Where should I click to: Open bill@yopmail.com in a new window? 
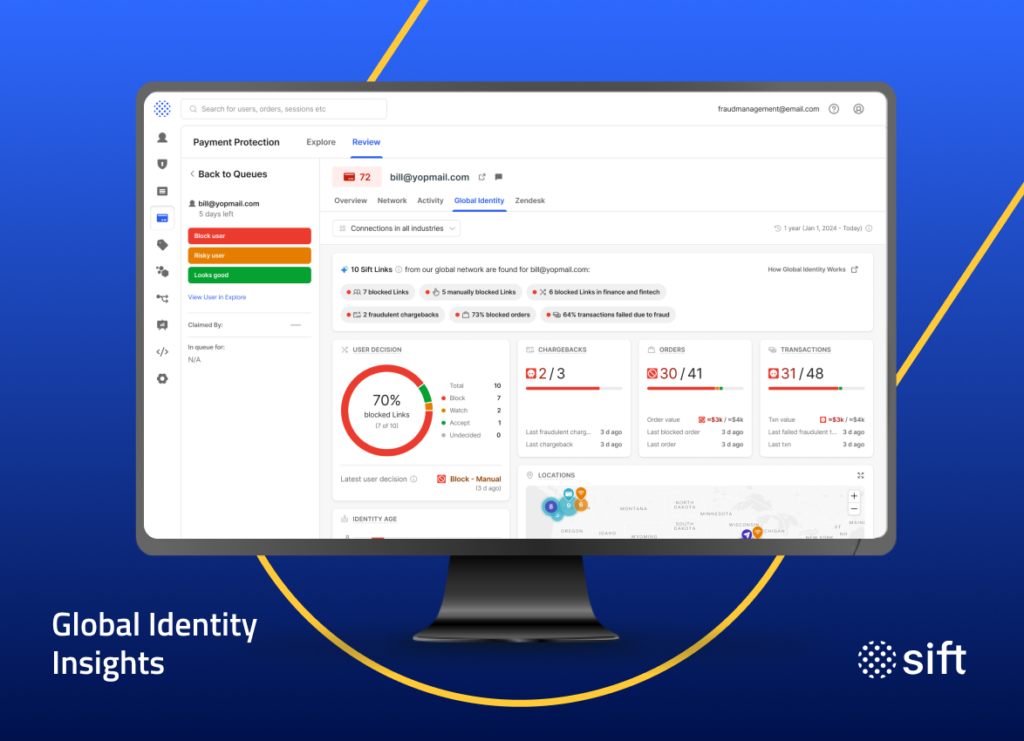tap(482, 177)
